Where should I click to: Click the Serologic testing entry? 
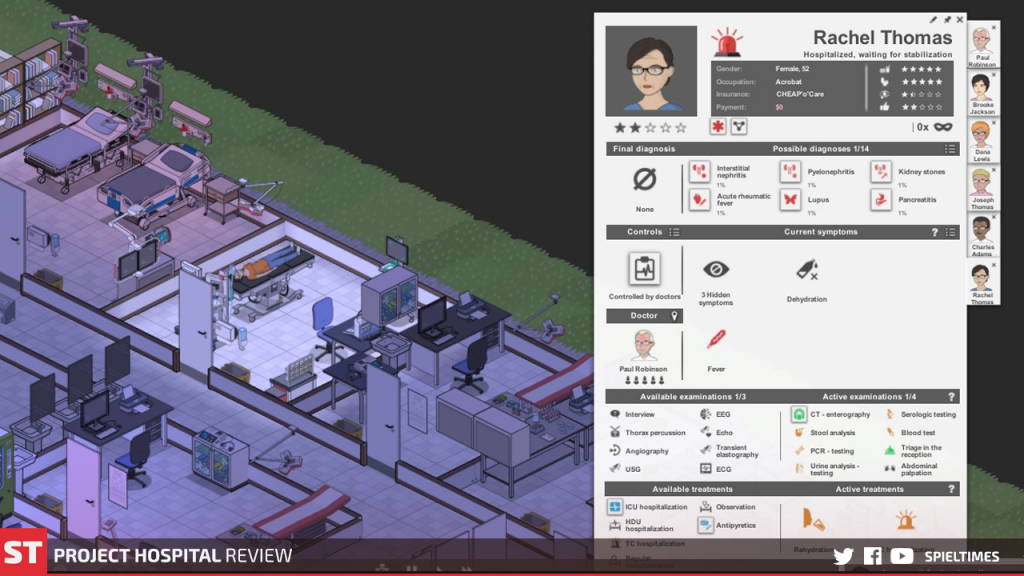(x=920, y=414)
